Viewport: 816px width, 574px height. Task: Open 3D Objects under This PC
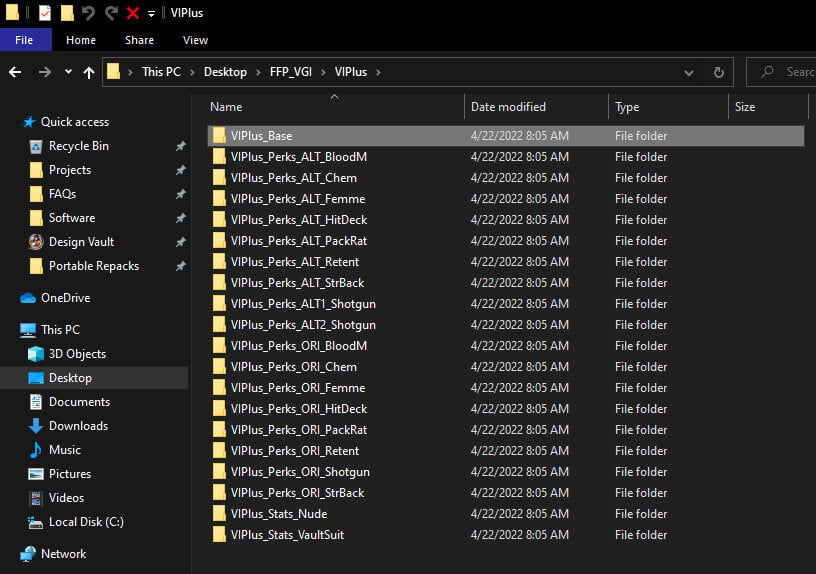coord(77,353)
